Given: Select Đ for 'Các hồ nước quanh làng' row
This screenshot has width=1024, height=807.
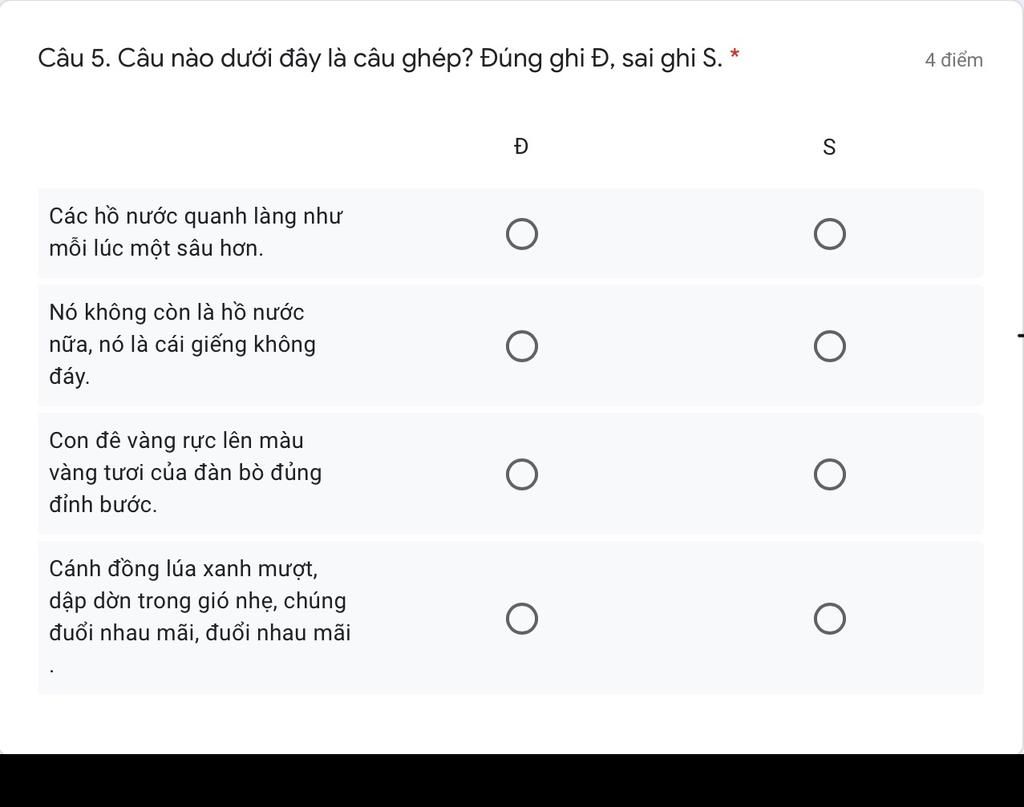Looking at the screenshot, I should click(522, 234).
